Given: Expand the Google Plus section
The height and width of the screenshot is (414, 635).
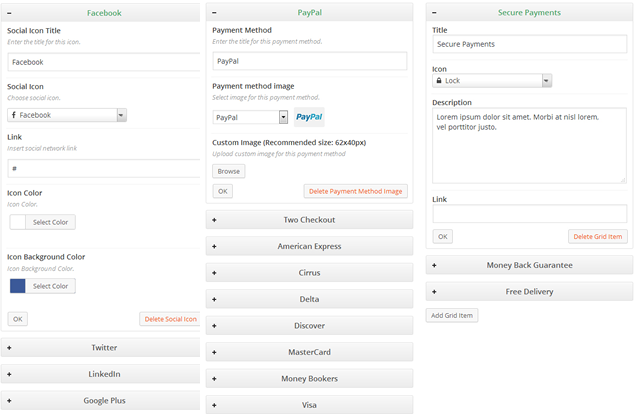Looking at the screenshot, I should click(x=100, y=400).
